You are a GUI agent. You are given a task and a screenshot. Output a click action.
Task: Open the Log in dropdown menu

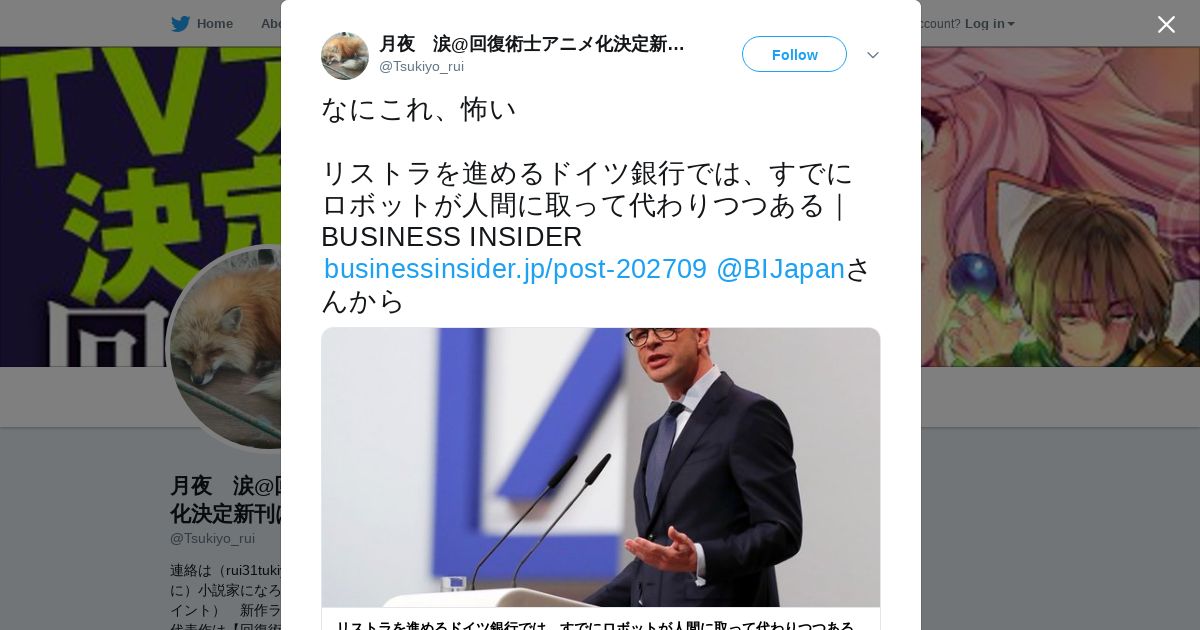click(x=989, y=23)
